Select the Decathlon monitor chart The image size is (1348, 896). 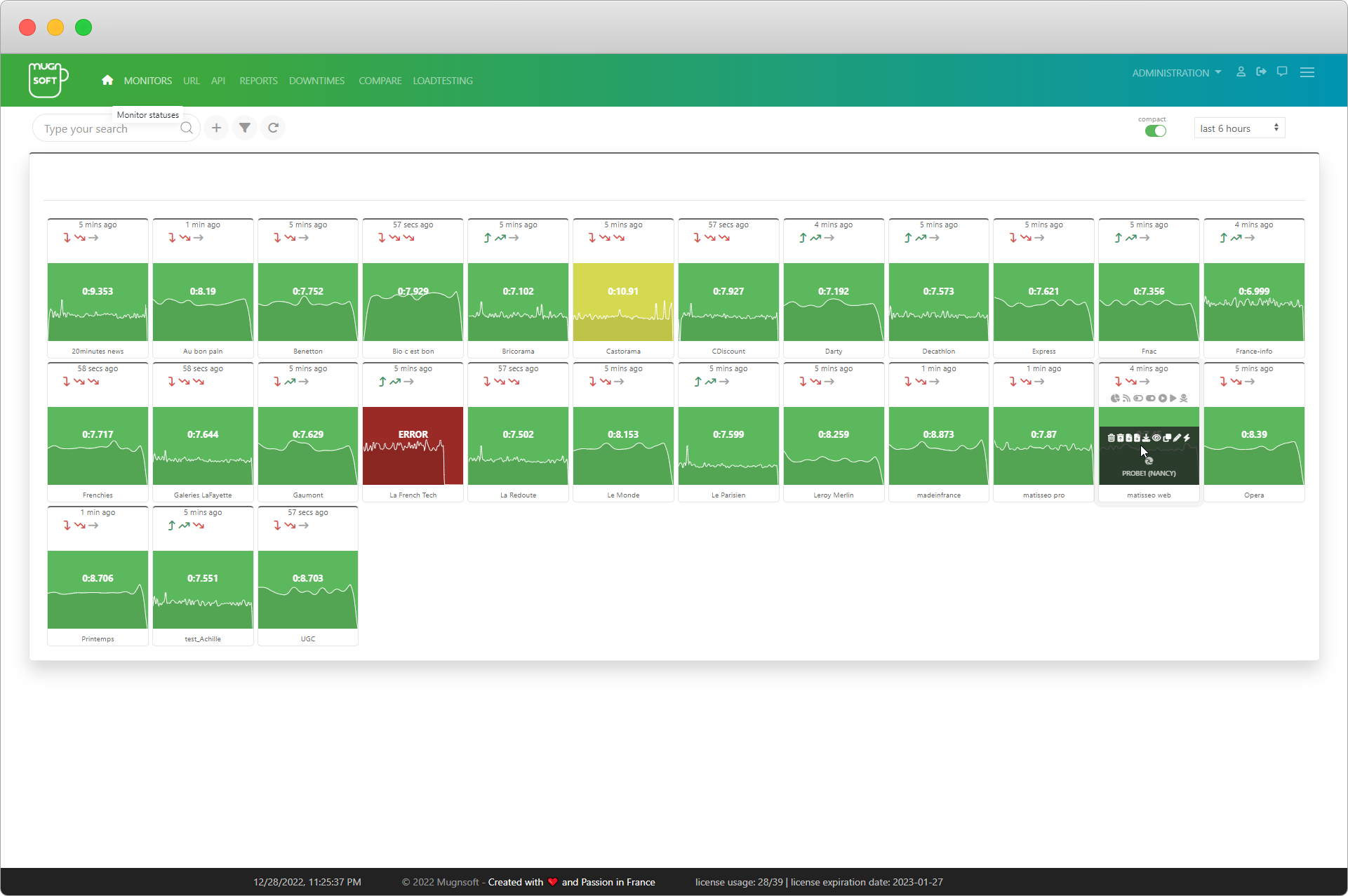pyautogui.click(x=939, y=302)
